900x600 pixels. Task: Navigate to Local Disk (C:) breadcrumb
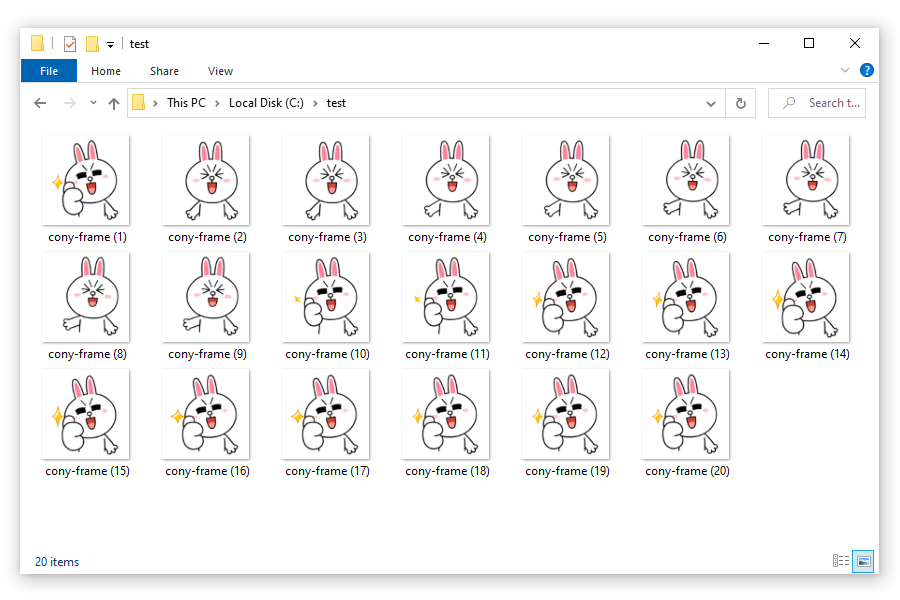click(266, 103)
